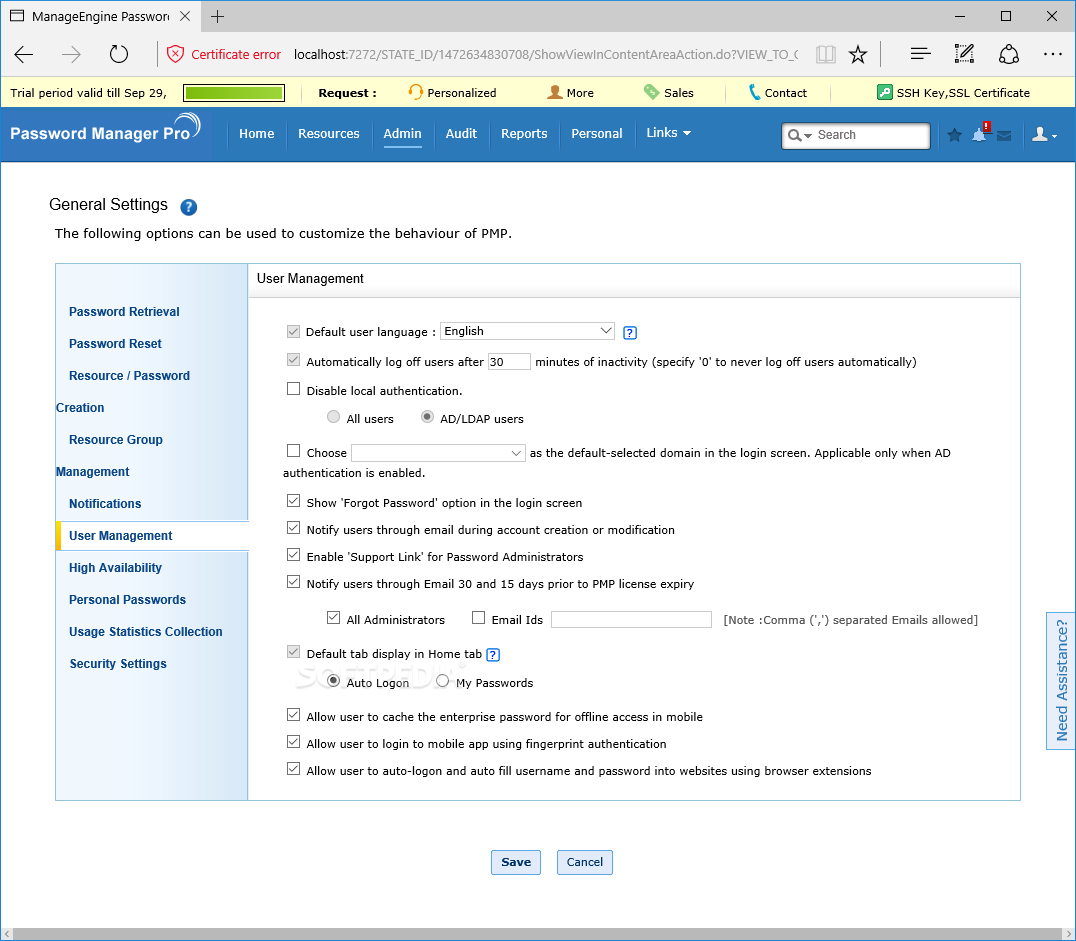
Task: Open the Resources tab
Action: [x=329, y=134]
